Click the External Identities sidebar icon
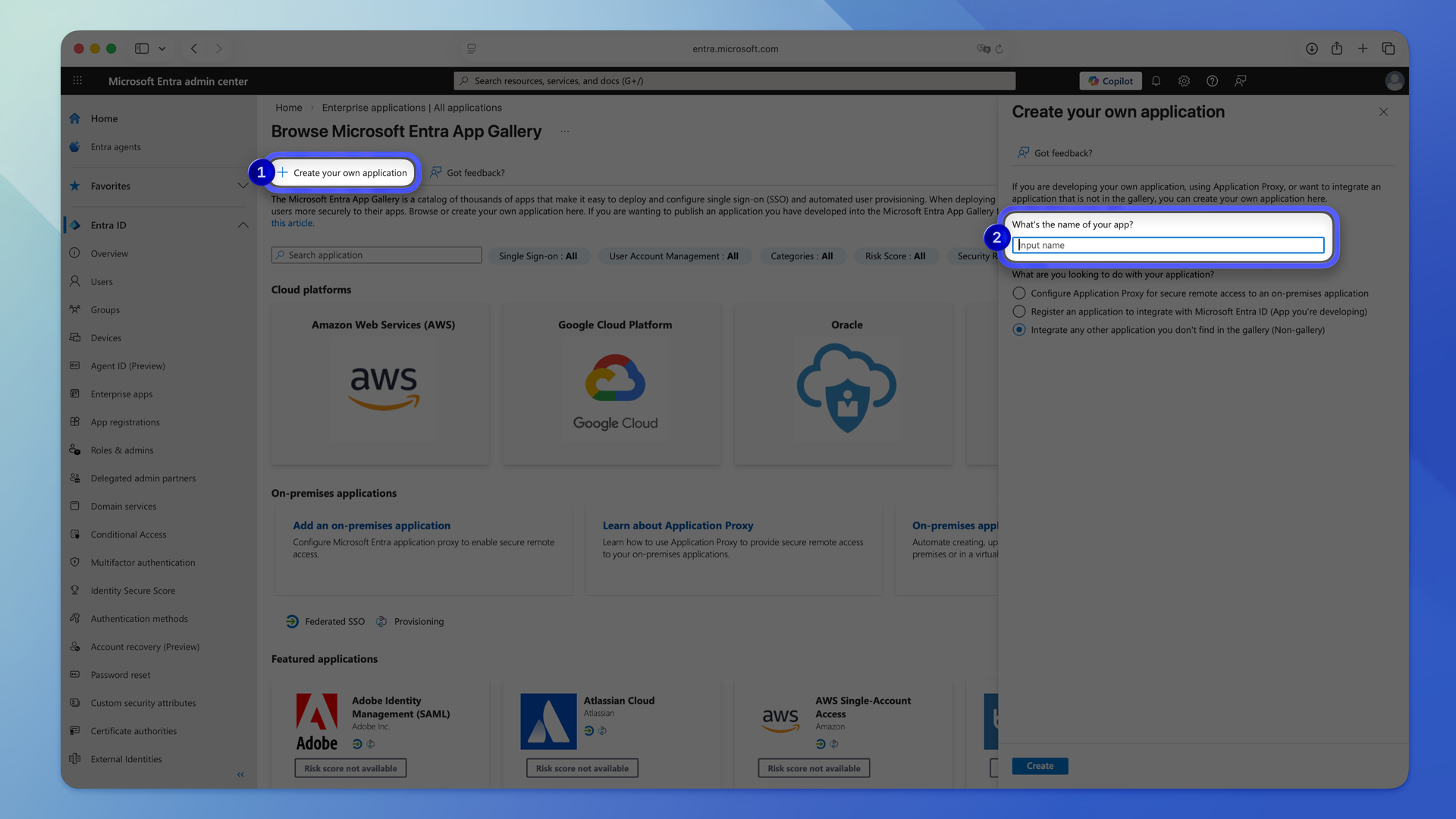This screenshot has width=1456, height=819. pyautogui.click(x=74, y=758)
